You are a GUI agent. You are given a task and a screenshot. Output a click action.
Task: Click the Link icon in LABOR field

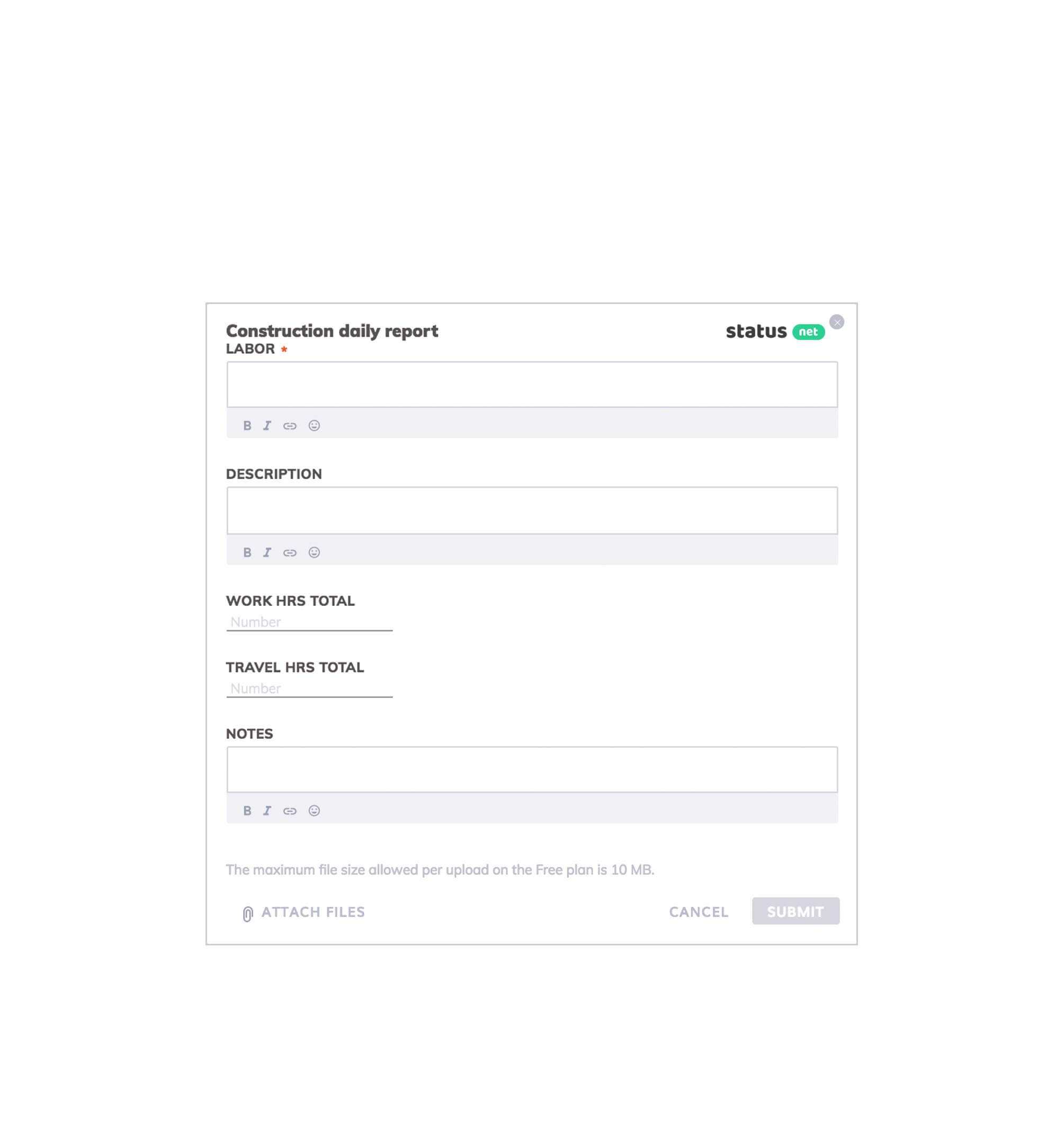pyautogui.click(x=289, y=425)
